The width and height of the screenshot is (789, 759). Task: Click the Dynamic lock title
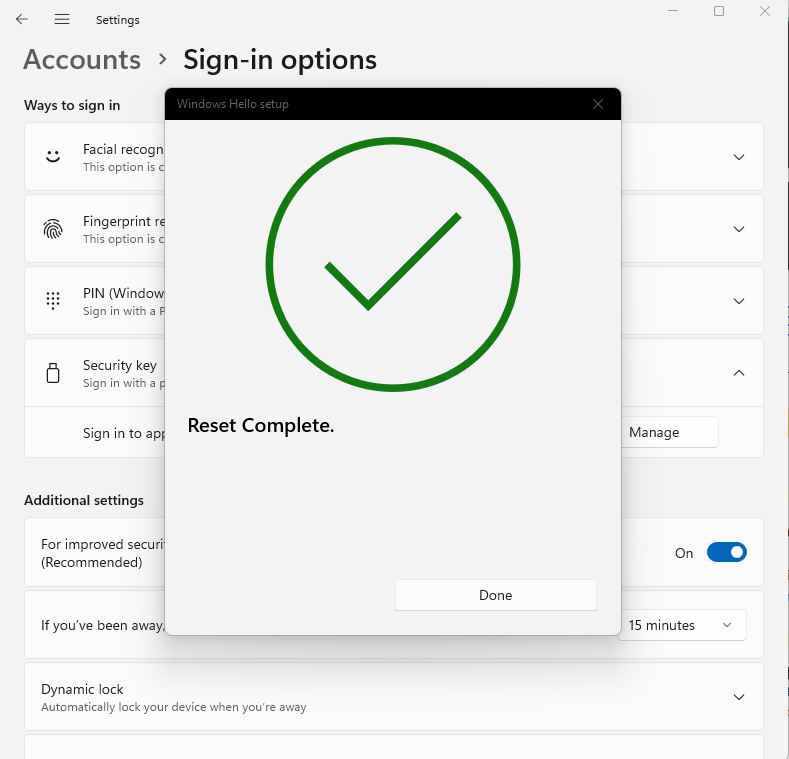pos(82,689)
